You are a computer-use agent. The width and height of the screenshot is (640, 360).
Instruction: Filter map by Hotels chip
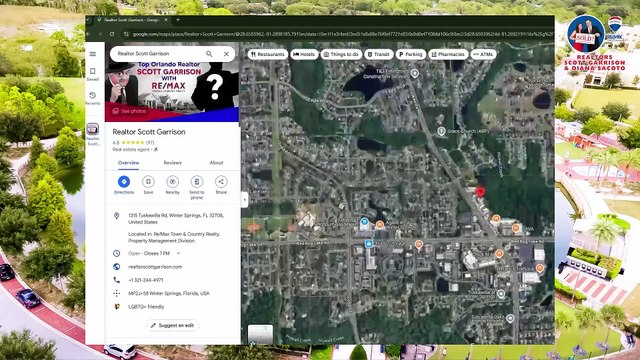pyautogui.click(x=304, y=54)
